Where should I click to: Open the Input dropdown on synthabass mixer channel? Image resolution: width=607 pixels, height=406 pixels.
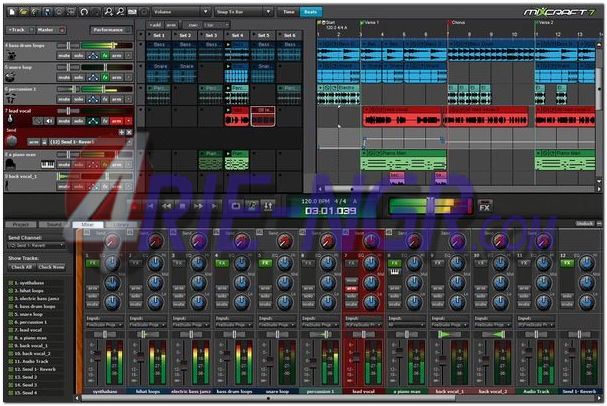pos(105,325)
